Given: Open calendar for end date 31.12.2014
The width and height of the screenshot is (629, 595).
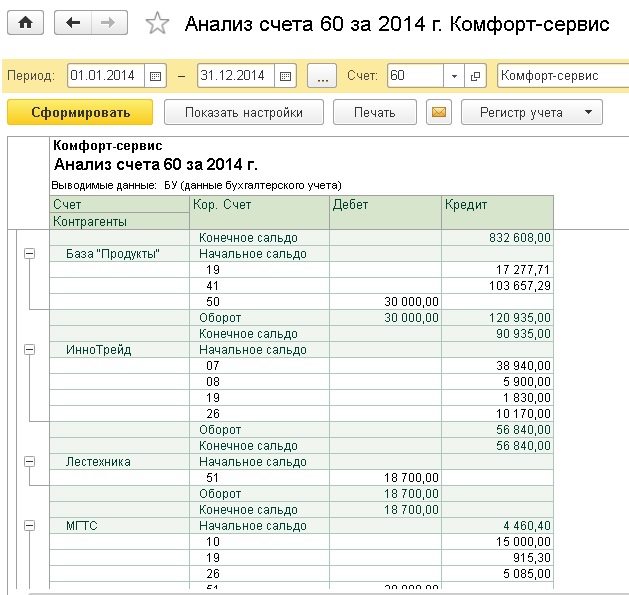Looking at the screenshot, I should tap(285, 76).
